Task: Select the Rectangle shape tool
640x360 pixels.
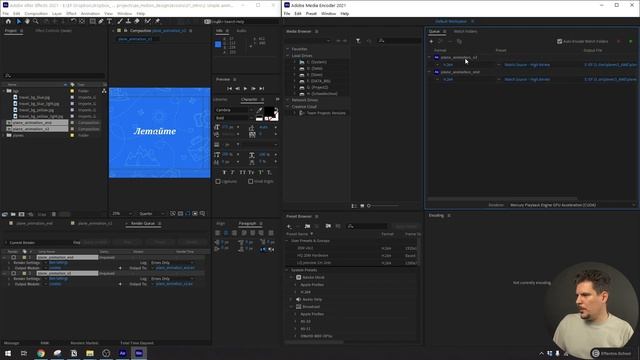Action: click(93, 21)
